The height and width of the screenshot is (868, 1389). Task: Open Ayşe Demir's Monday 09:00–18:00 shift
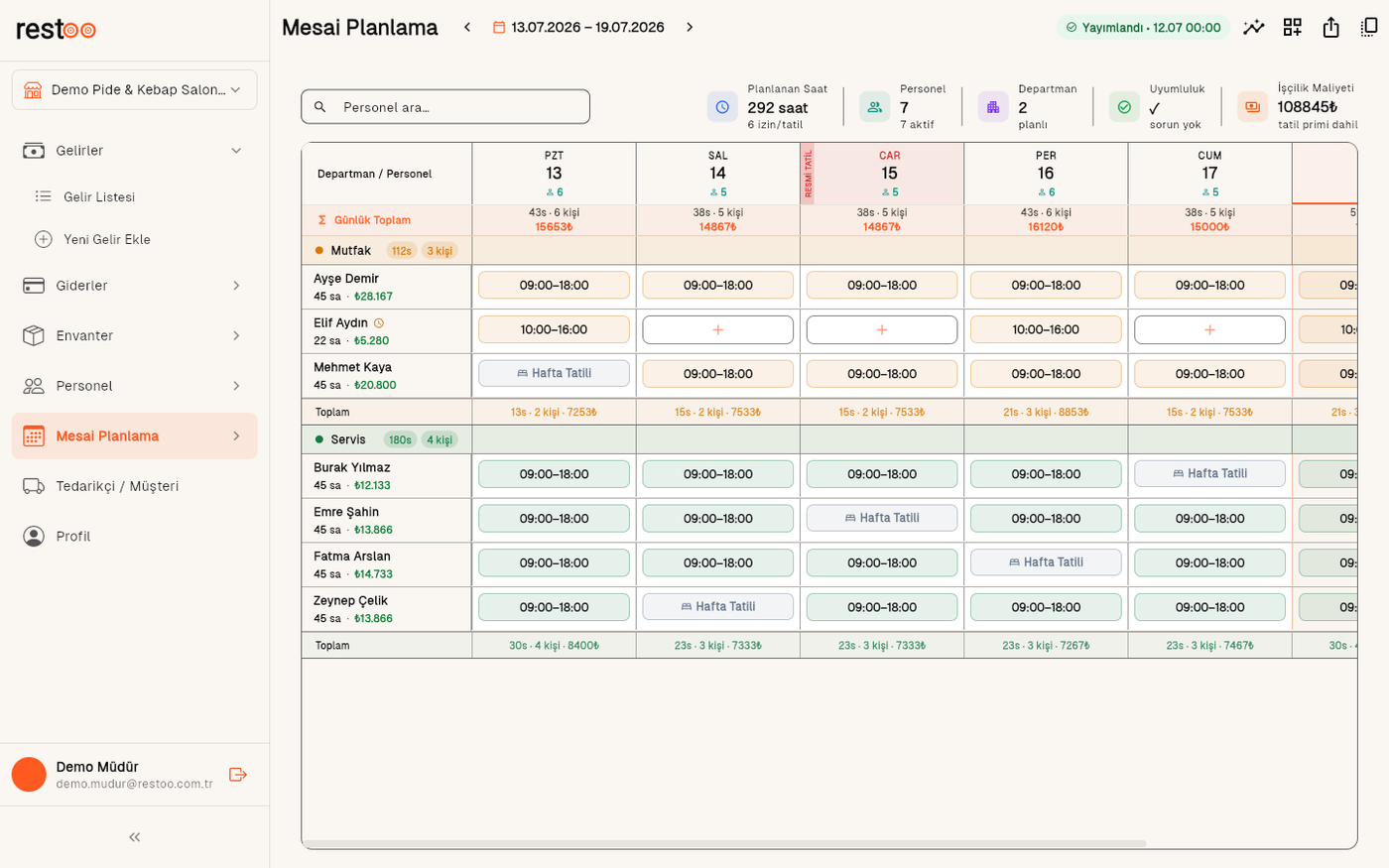click(554, 286)
